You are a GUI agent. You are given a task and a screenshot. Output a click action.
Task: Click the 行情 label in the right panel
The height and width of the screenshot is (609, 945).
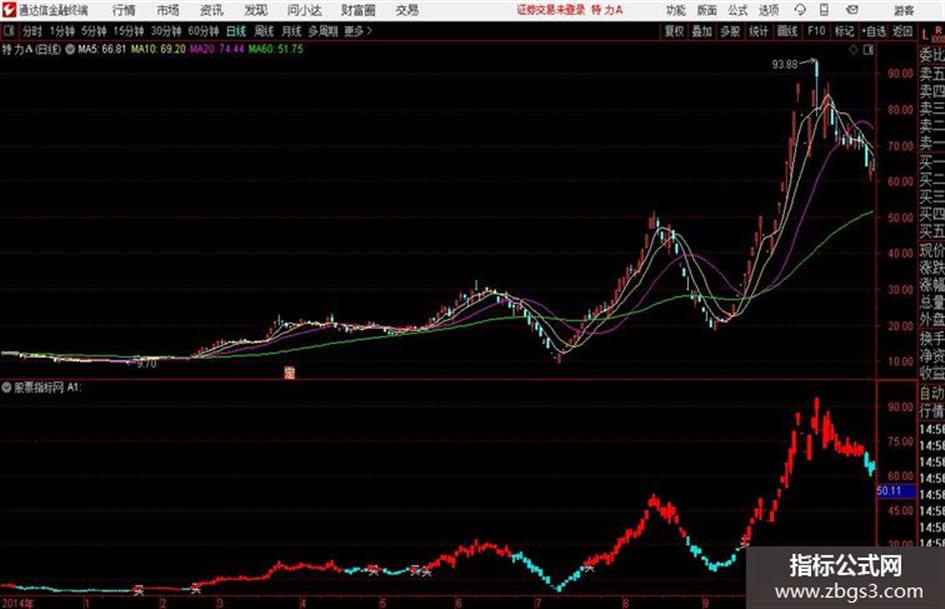point(932,412)
